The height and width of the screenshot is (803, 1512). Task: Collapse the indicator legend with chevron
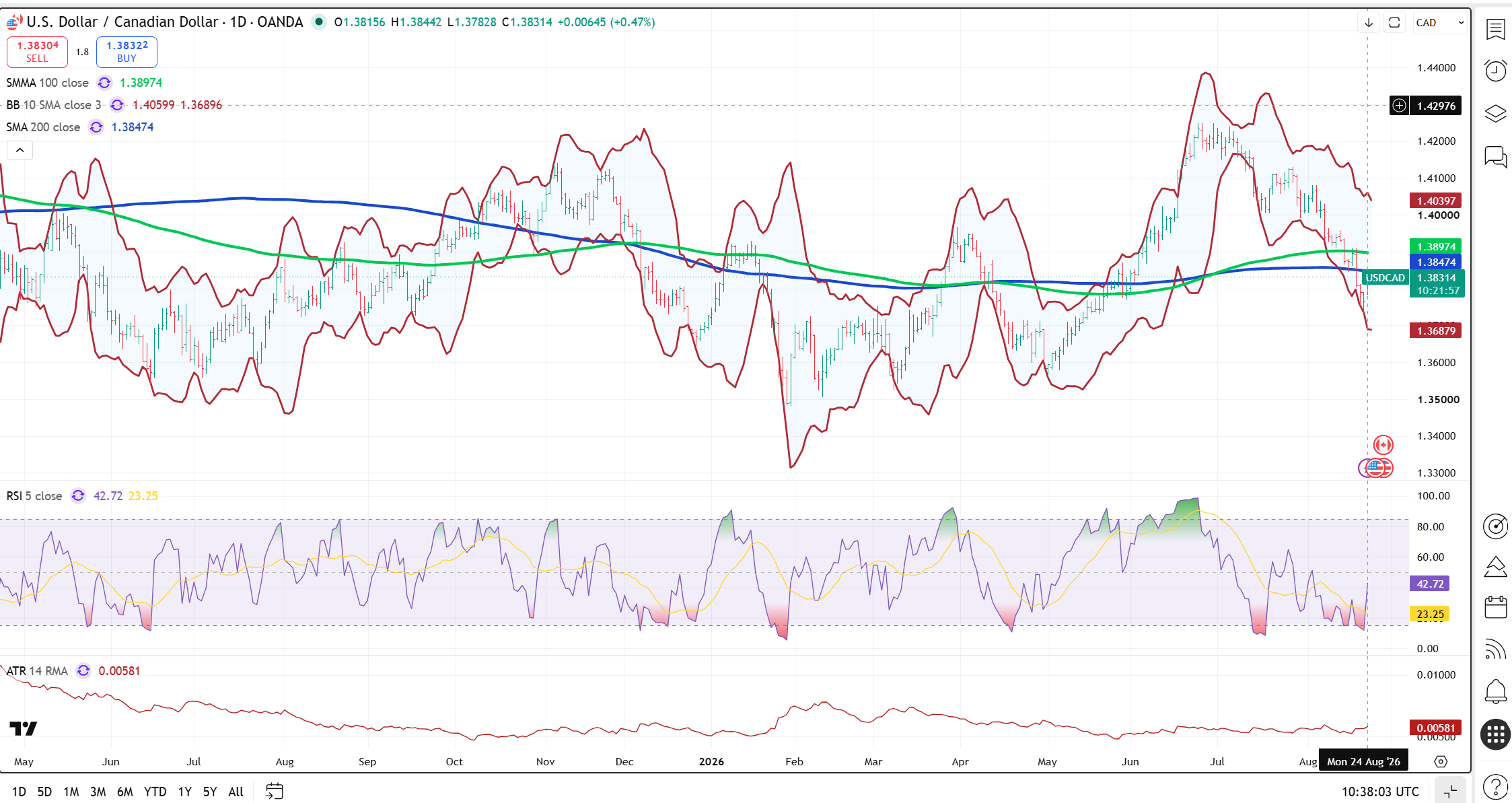(20, 150)
